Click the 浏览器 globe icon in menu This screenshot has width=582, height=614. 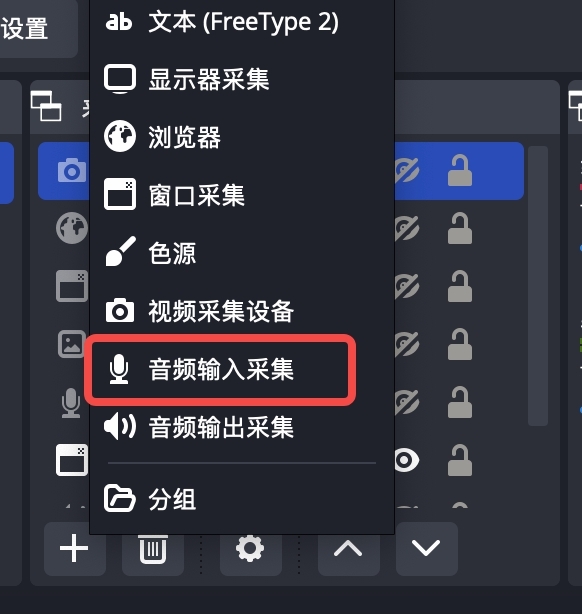(x=120, y=136)
